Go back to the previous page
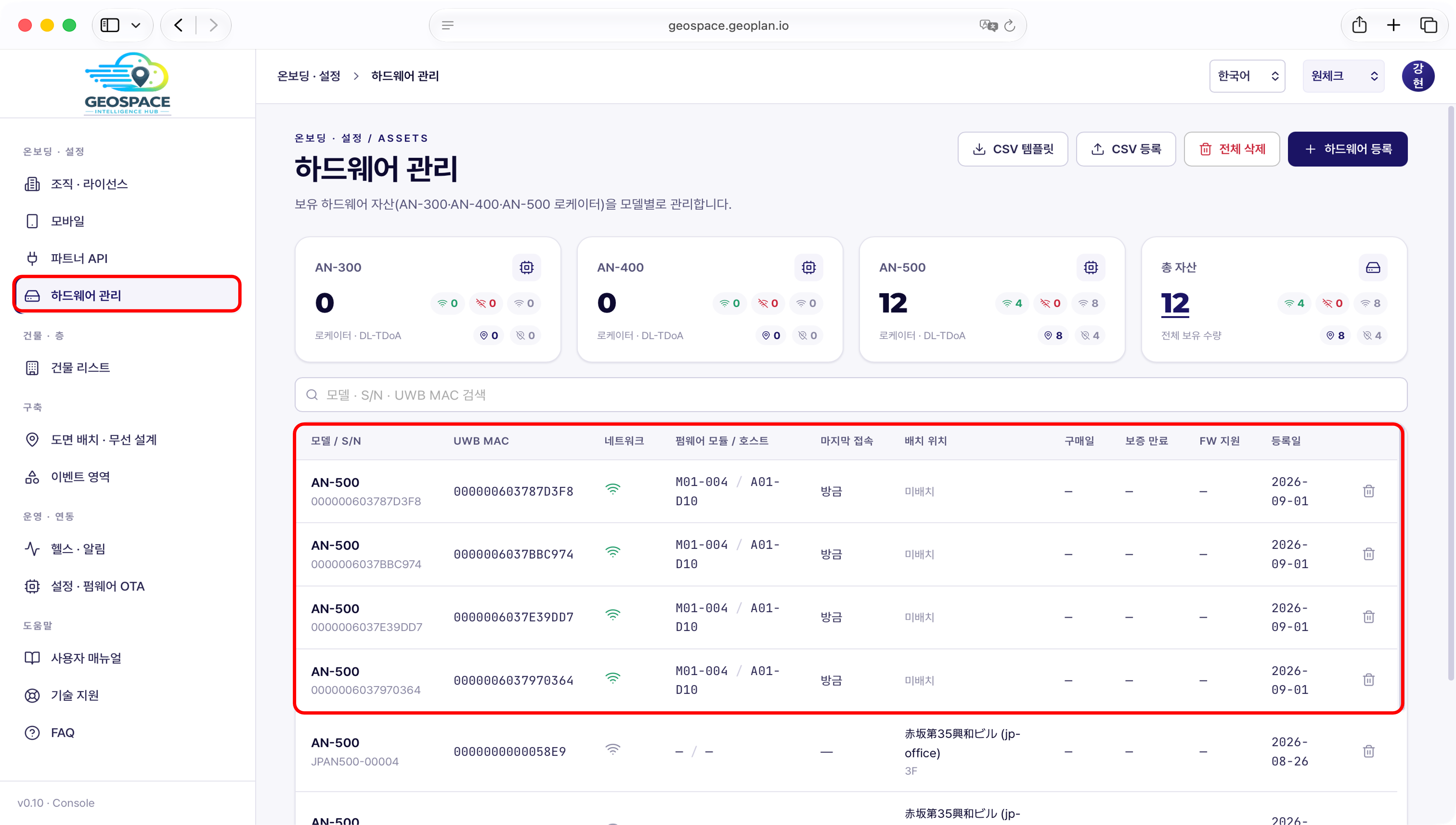This screenshot has height=825, width=1456. [x=178, y=25]
